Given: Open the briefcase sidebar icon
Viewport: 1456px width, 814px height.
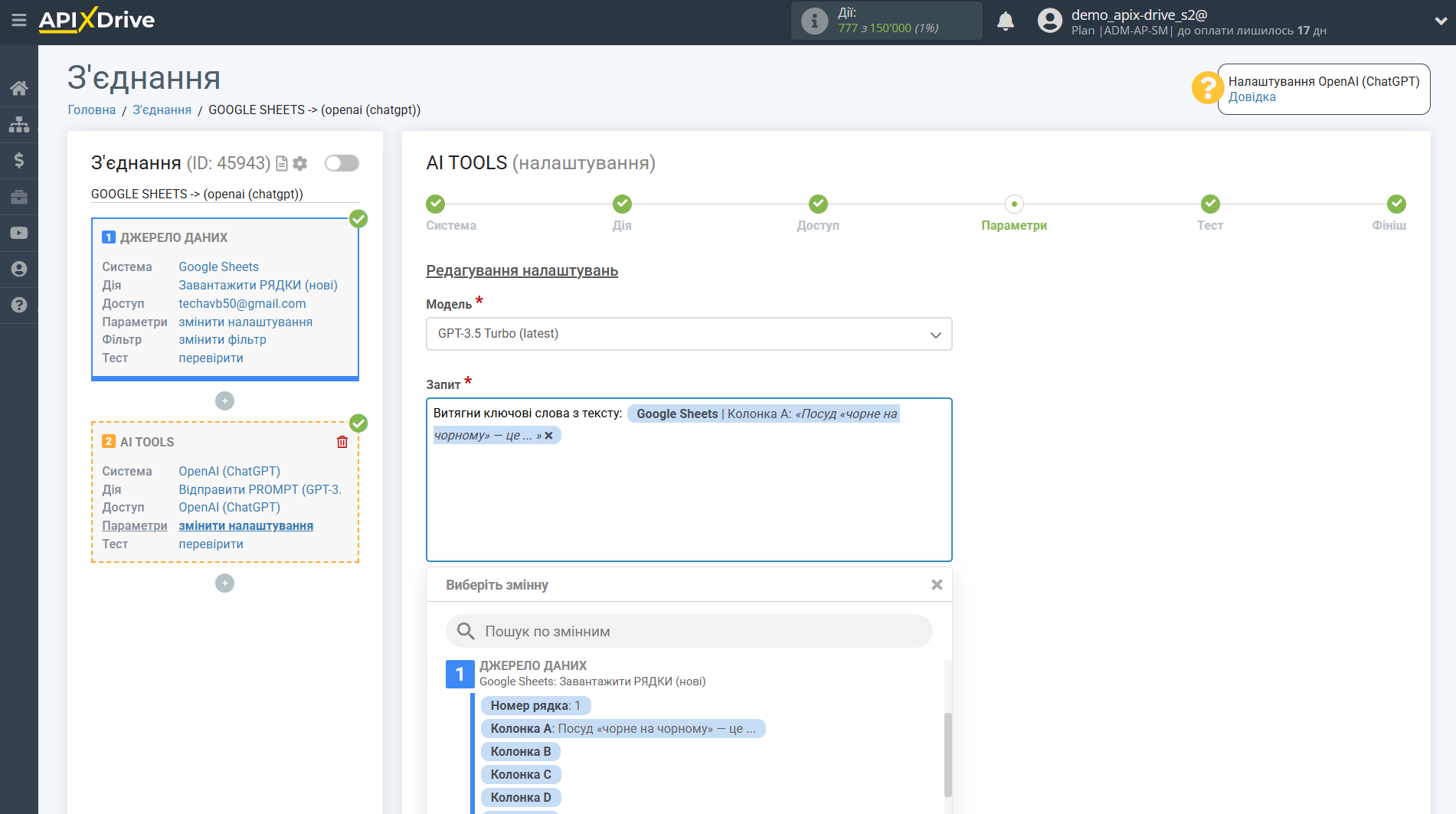Looking at the screenshot, I should point(19,197).
